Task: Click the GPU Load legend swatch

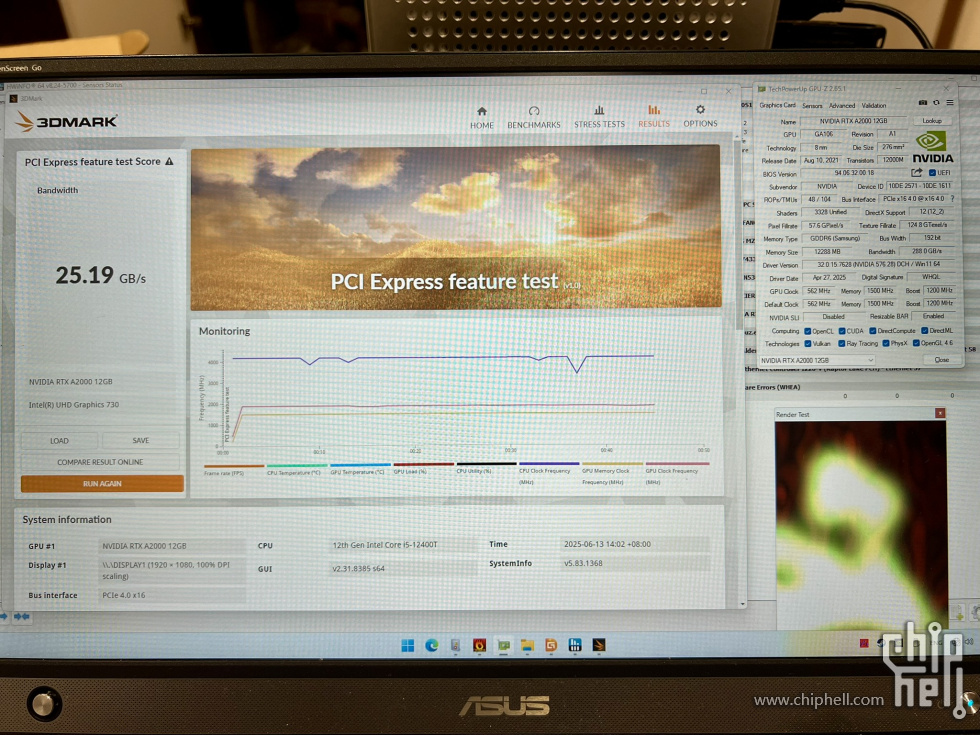Action: pos(423,464)
